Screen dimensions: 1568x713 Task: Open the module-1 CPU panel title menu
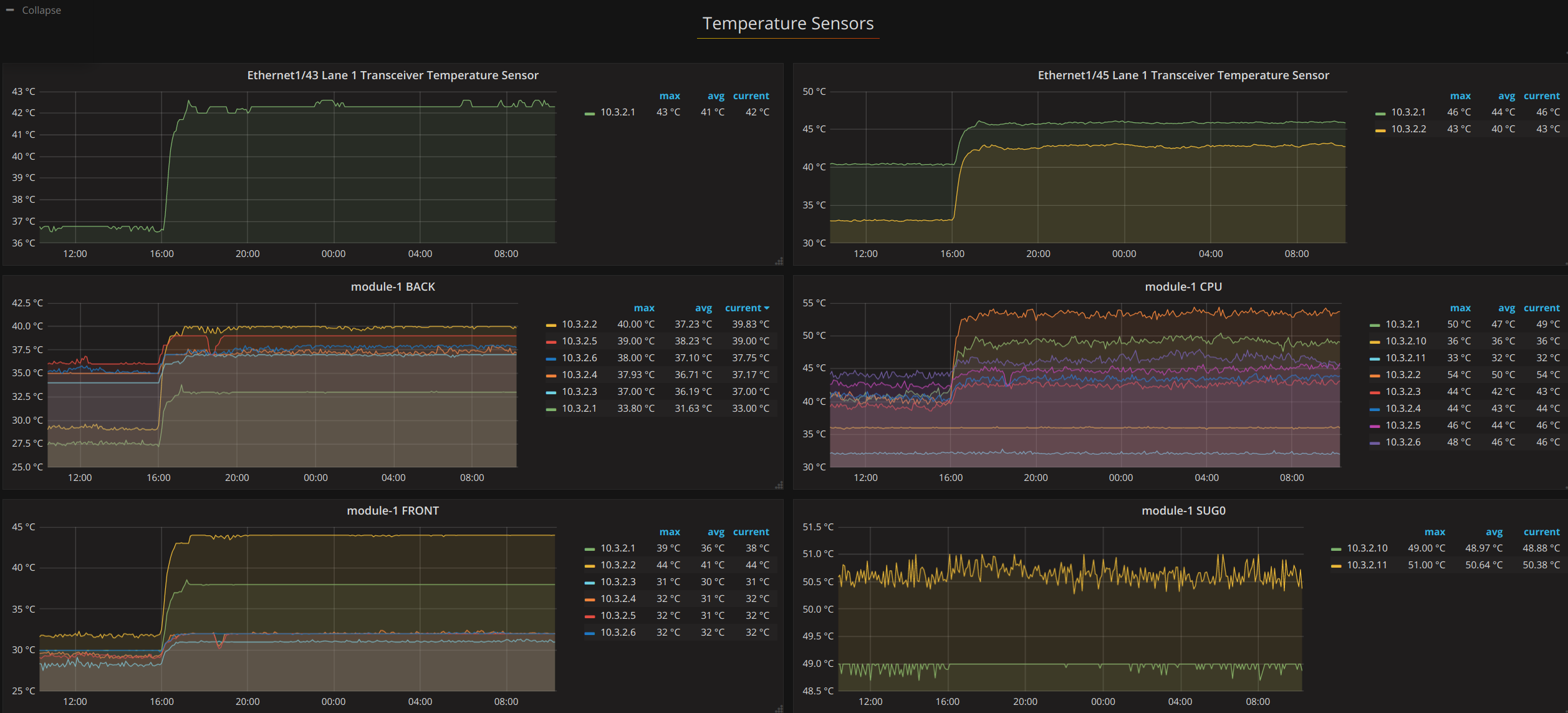point(1183,287)
